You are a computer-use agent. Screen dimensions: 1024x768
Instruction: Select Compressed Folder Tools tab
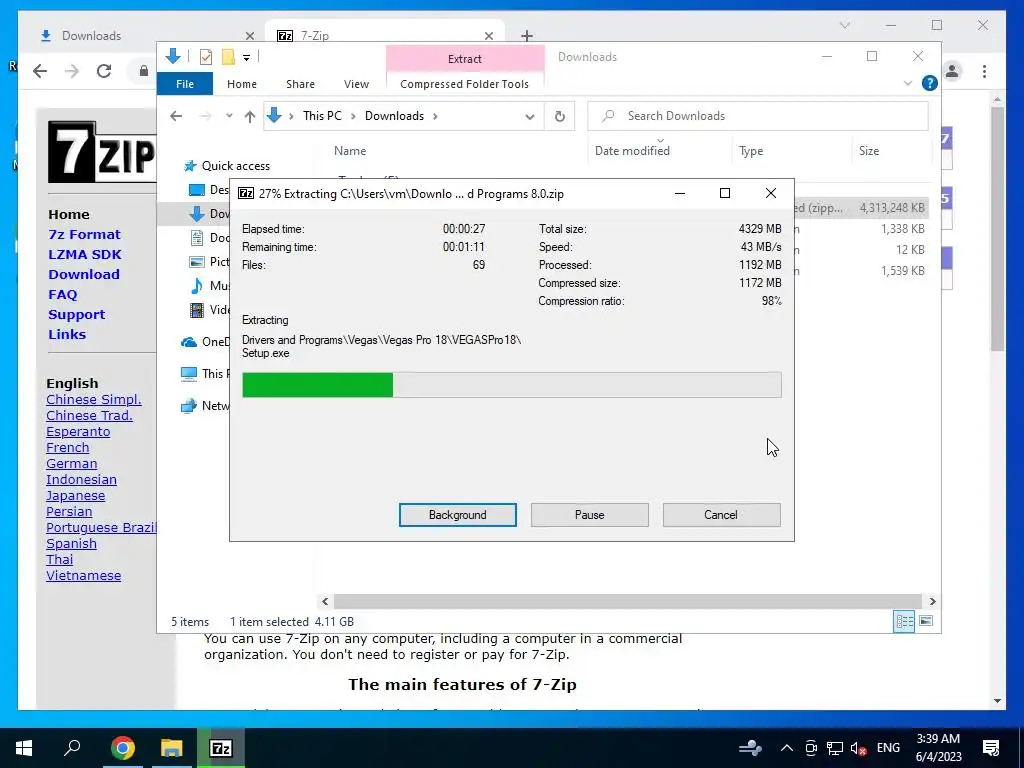click(464, 84)
